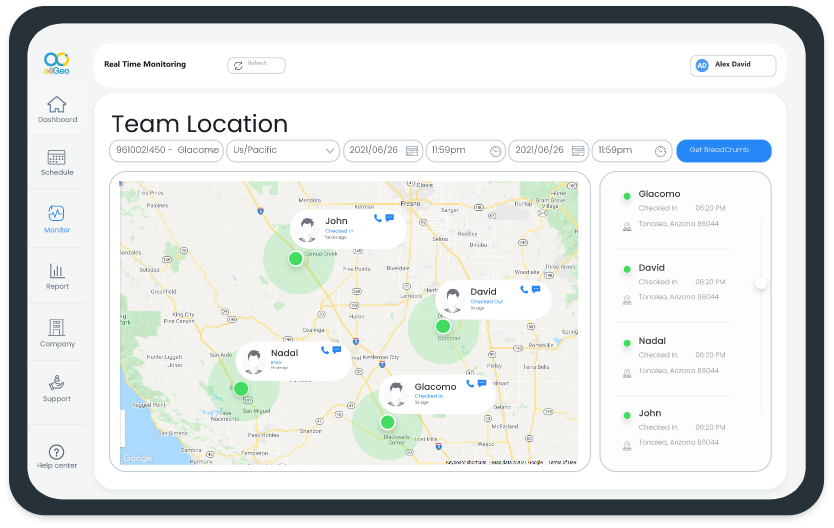
Task: Expand the Us/Pacific timezone dropdown
Action: (x=283, y=150)
